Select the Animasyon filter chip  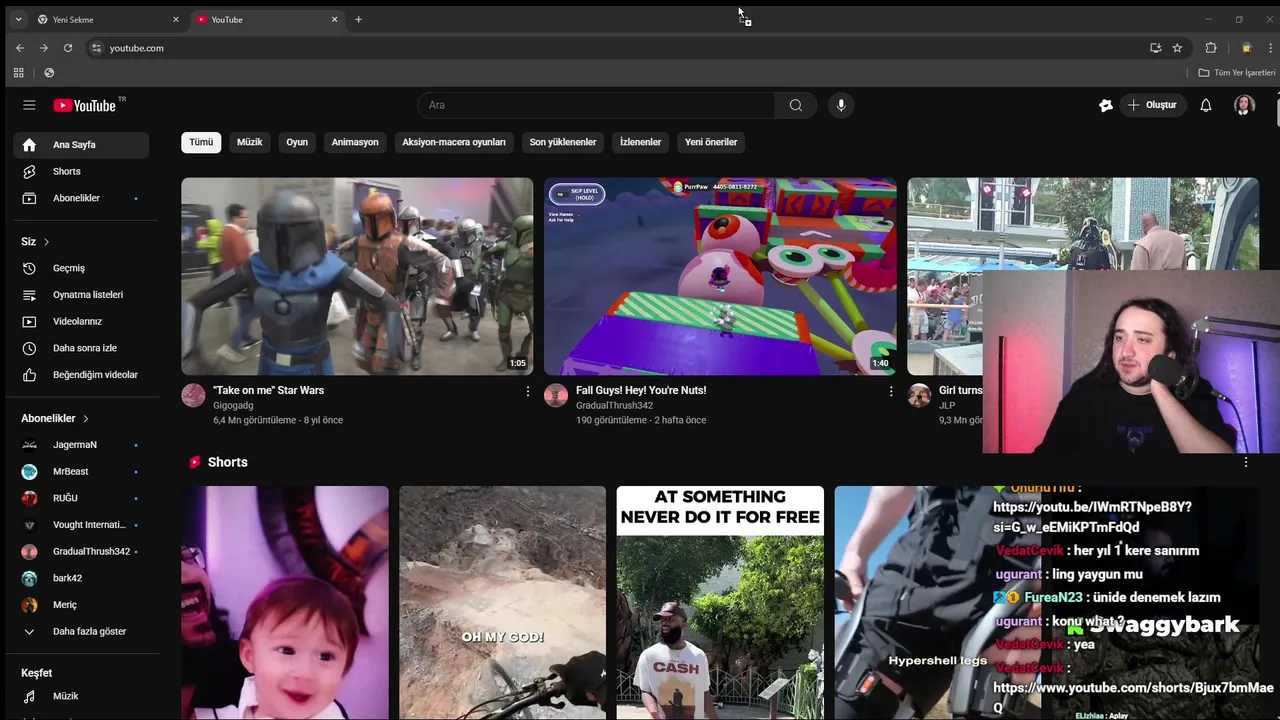(355, 142)
